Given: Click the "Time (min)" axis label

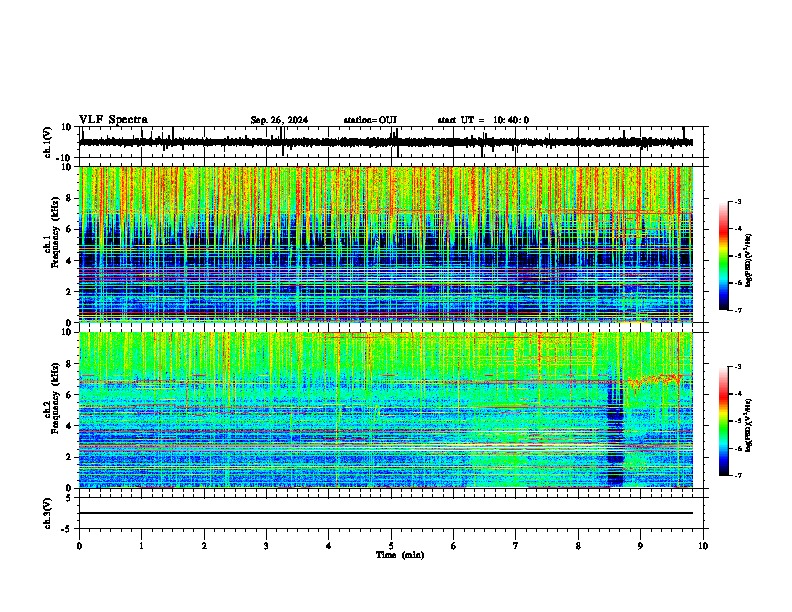Looking at the screenshot, I should [400, 555].
